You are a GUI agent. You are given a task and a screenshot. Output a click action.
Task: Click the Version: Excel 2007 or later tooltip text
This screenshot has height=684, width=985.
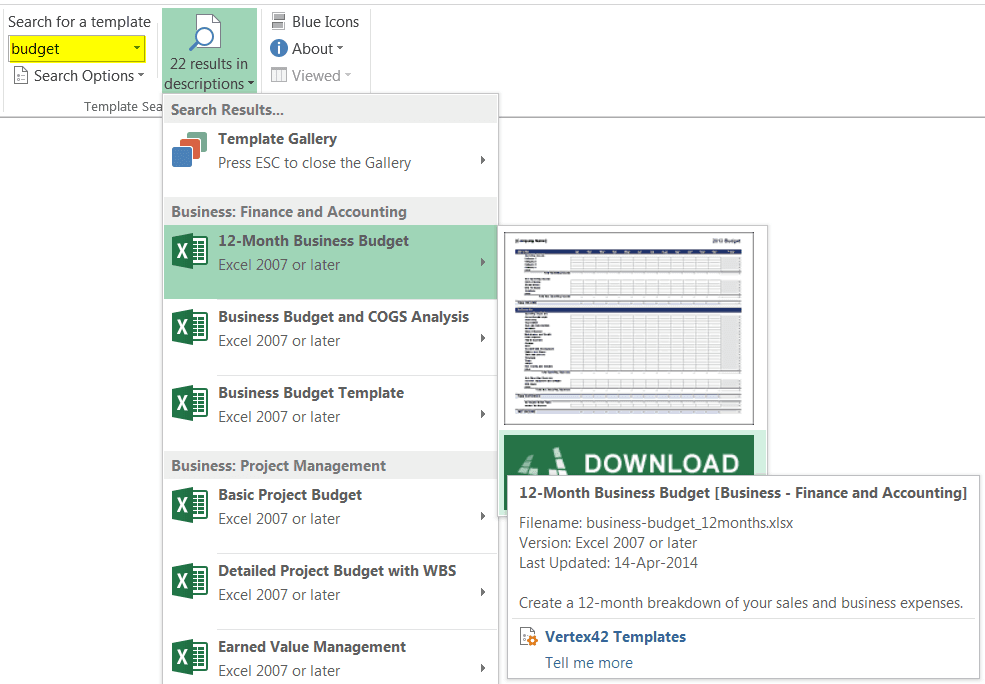click(607, 543)
